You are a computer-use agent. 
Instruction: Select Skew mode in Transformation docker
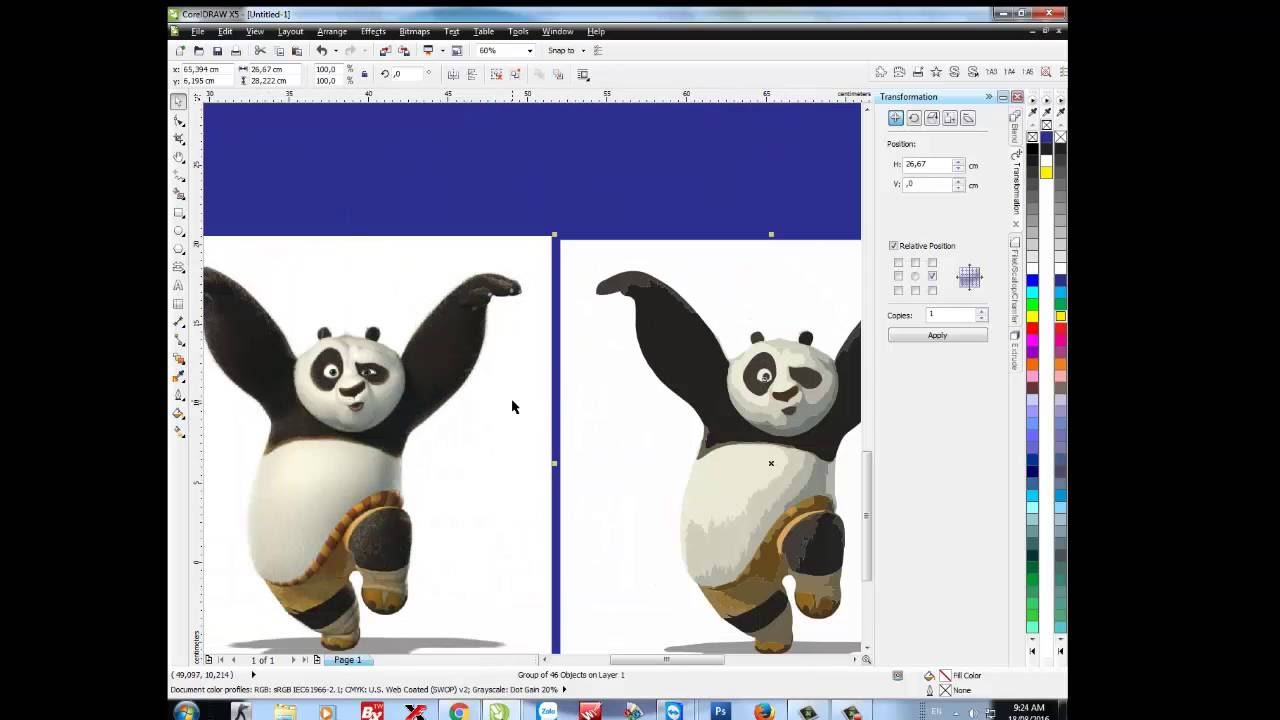pos(968,118)
